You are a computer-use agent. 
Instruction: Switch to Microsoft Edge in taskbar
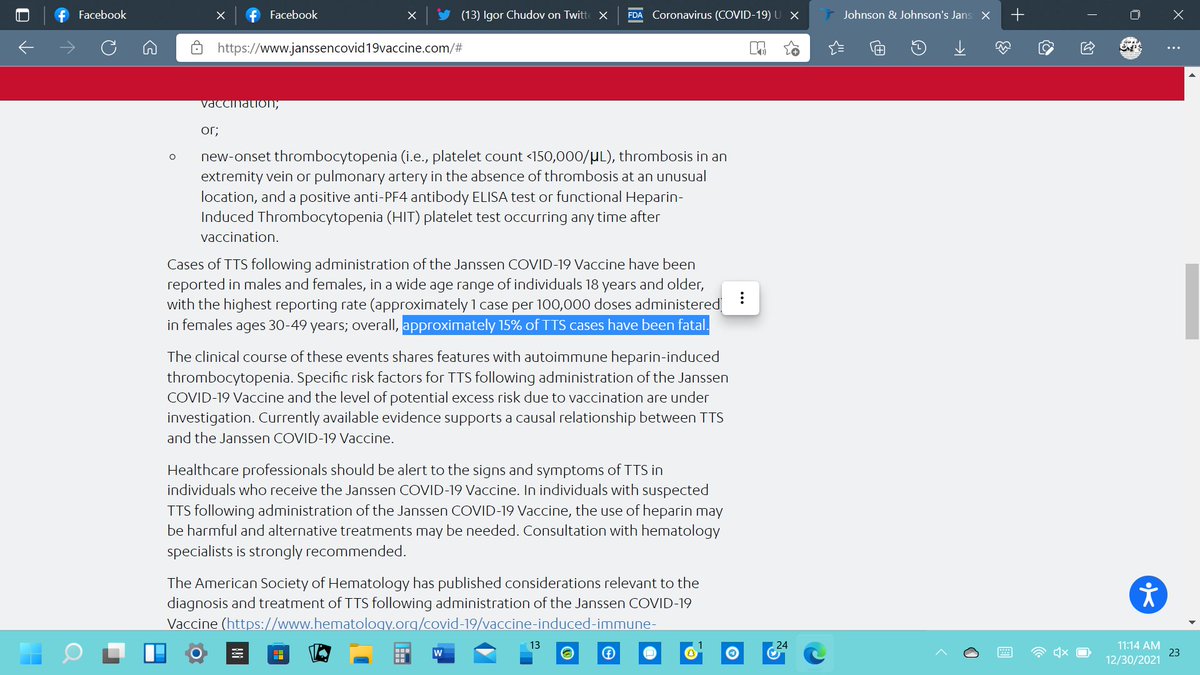point(816,653)
